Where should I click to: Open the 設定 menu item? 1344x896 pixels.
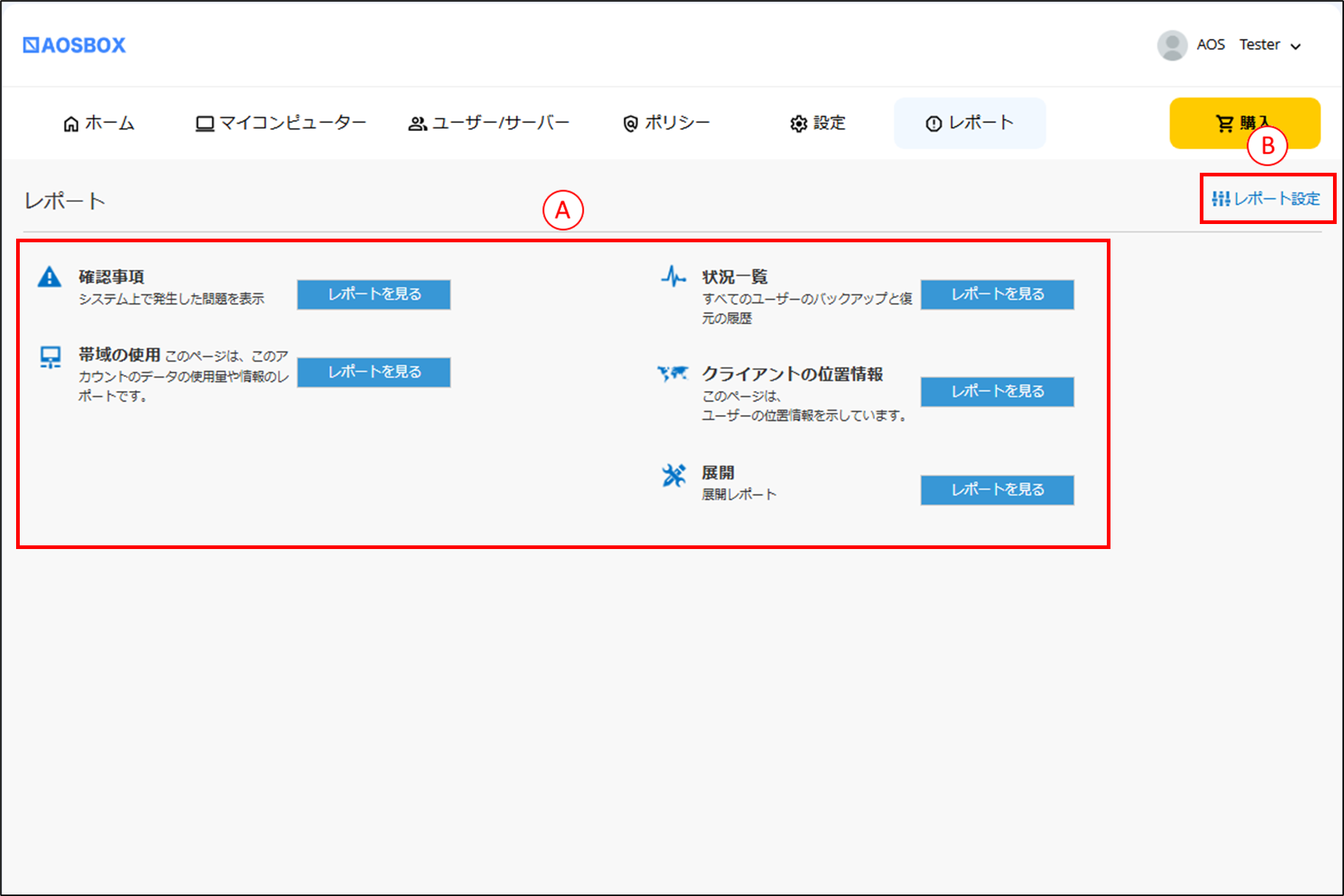(x=818, y=123)
